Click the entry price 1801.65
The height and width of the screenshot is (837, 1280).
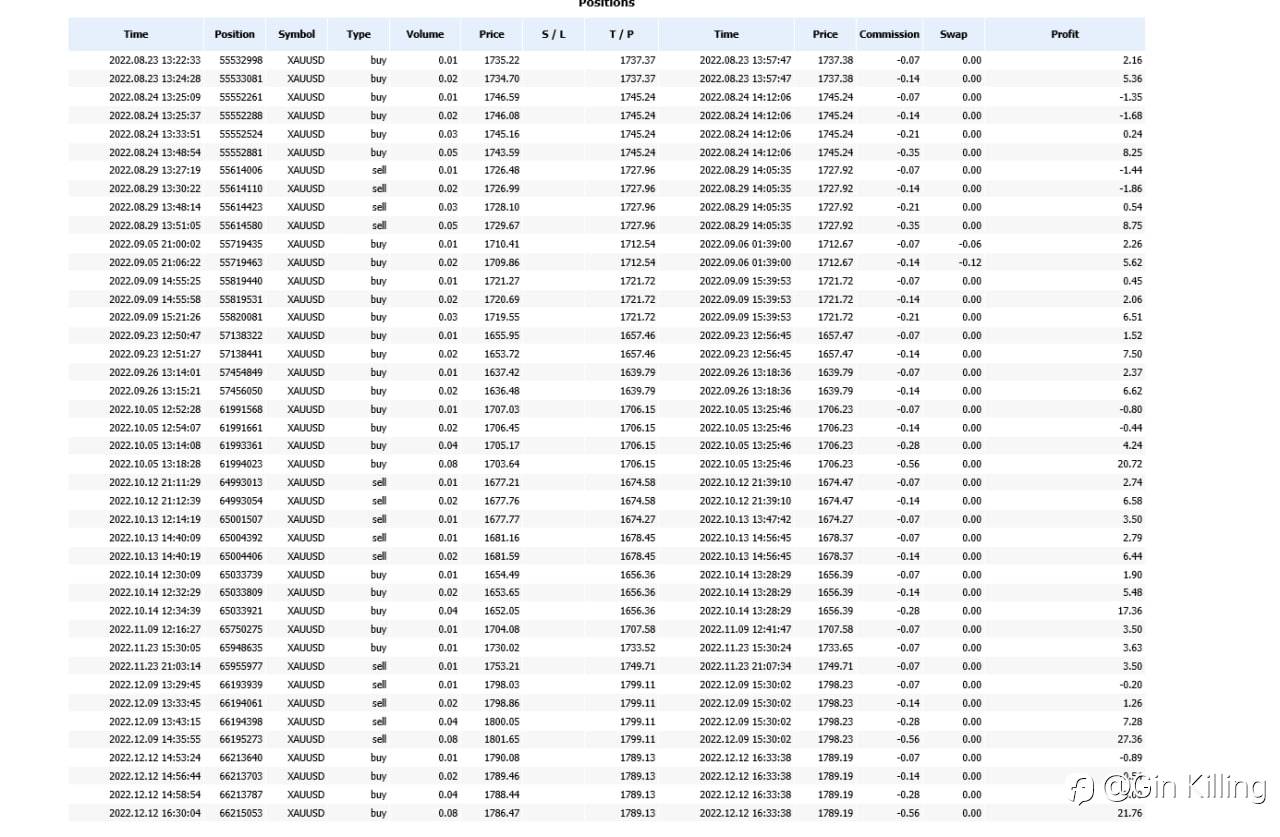(501, 739)
